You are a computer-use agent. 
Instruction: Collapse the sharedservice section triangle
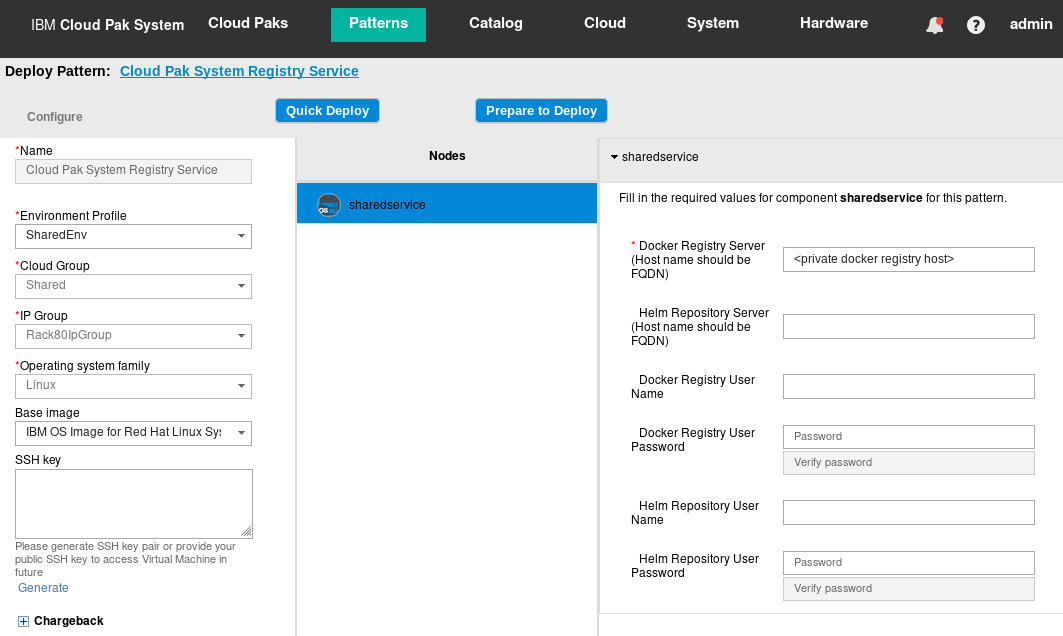tap(614, 157)
